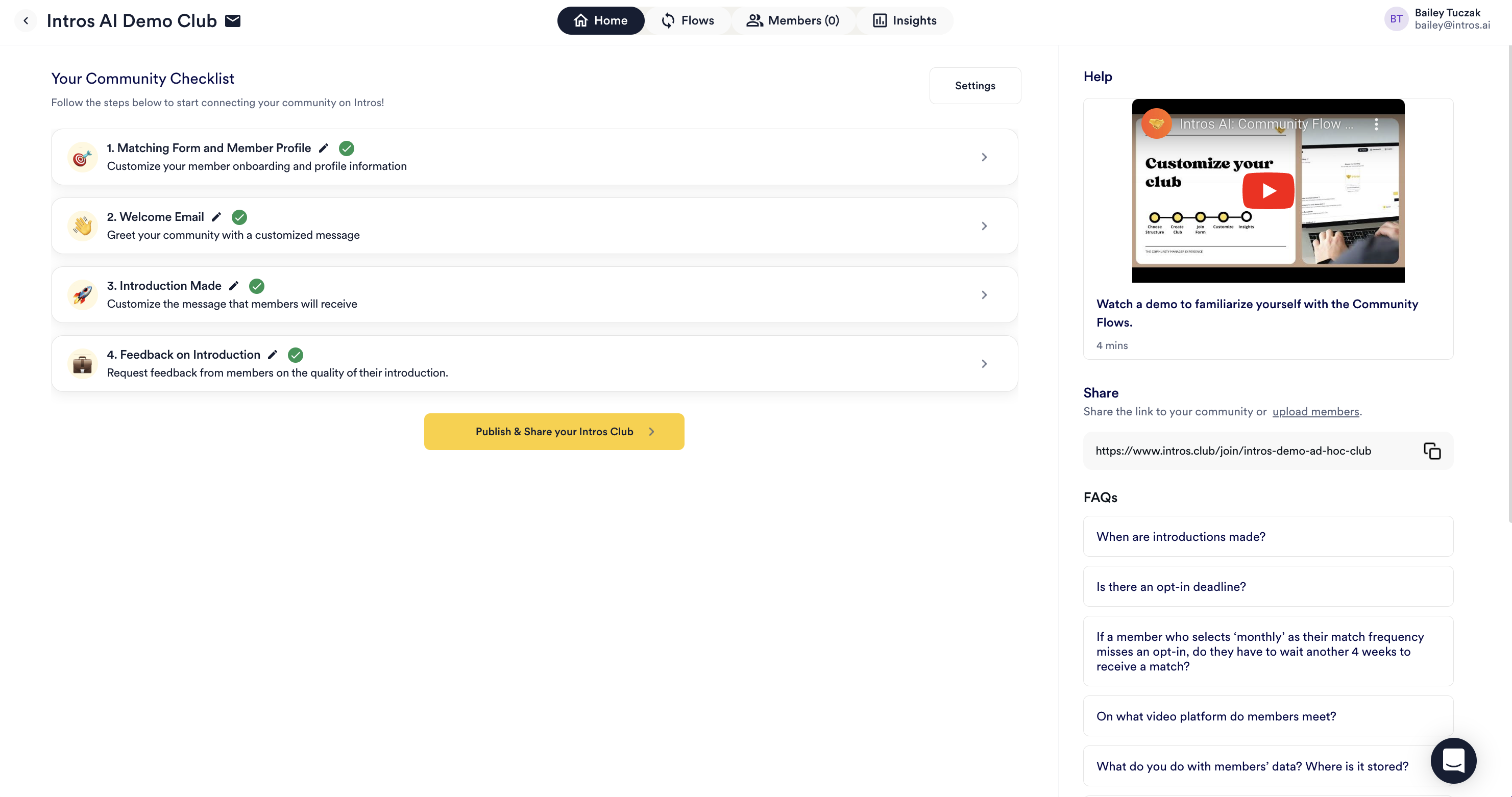The width and height of the screenshot is (1512, 797).
Task: Expand Matching Form and Member Profile chevron
Action: click(984, 157)
